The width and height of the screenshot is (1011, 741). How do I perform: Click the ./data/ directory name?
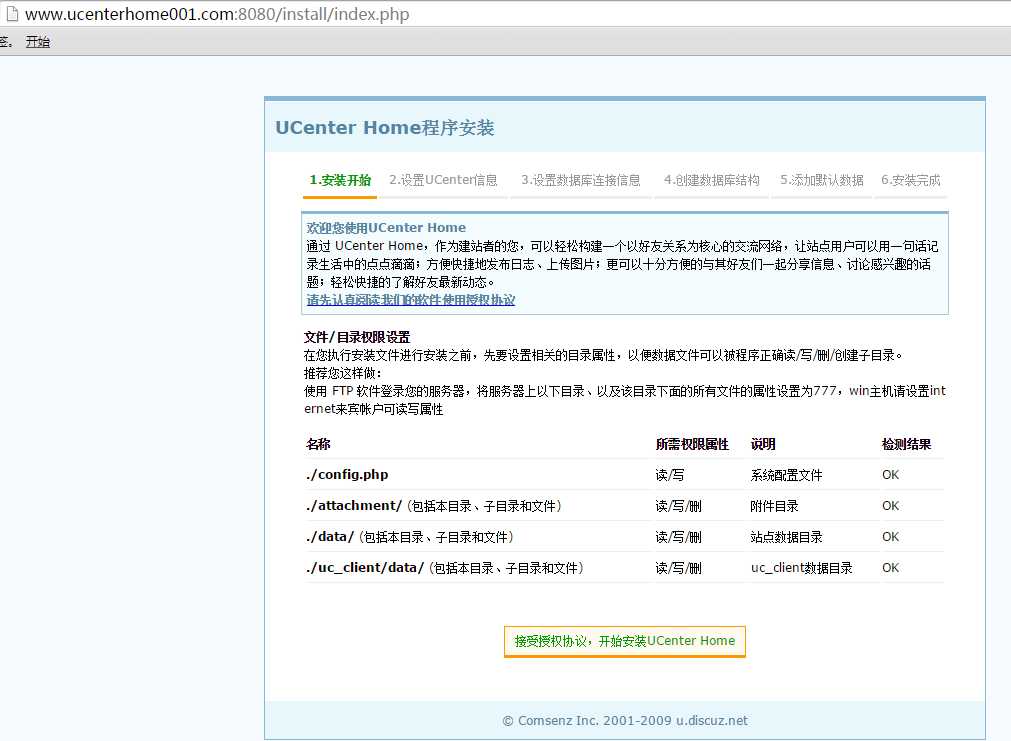tap(330, 537)
